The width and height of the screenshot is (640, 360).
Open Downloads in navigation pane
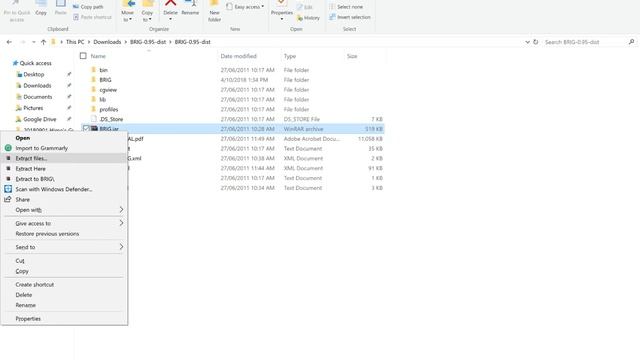(37, 86)
